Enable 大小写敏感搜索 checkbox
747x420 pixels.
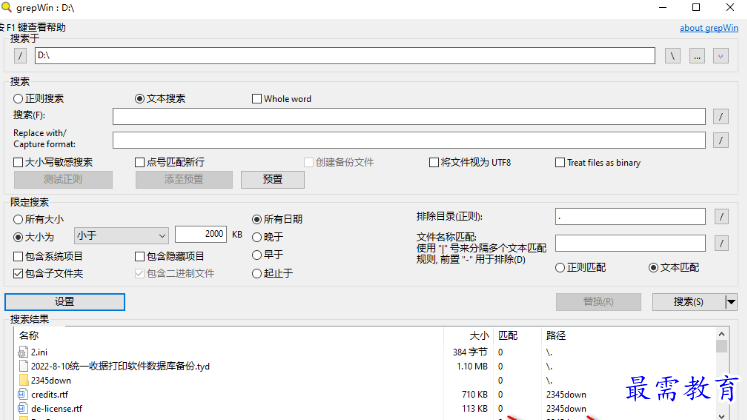click(18, 162)
